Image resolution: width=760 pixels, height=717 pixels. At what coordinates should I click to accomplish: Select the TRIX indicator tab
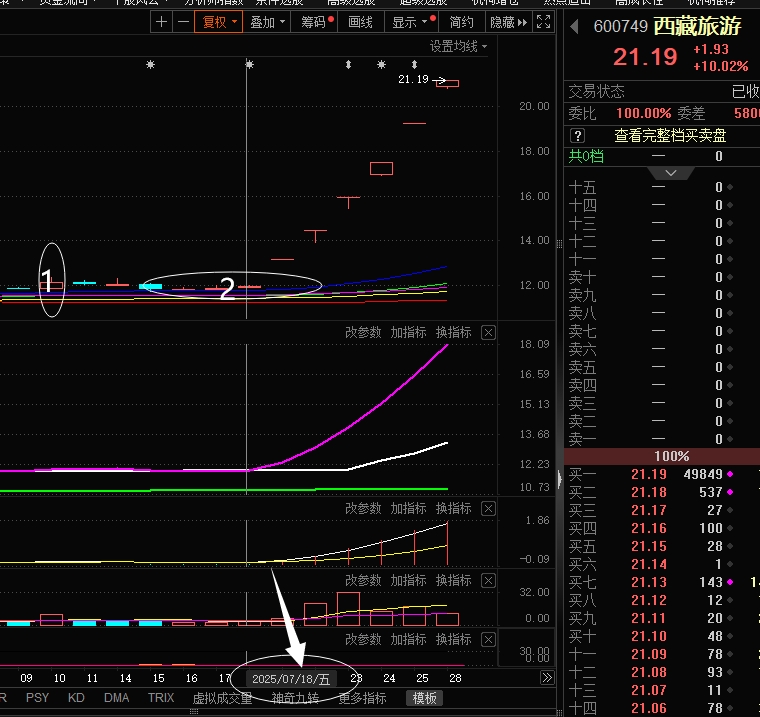[x=161, y=698]
